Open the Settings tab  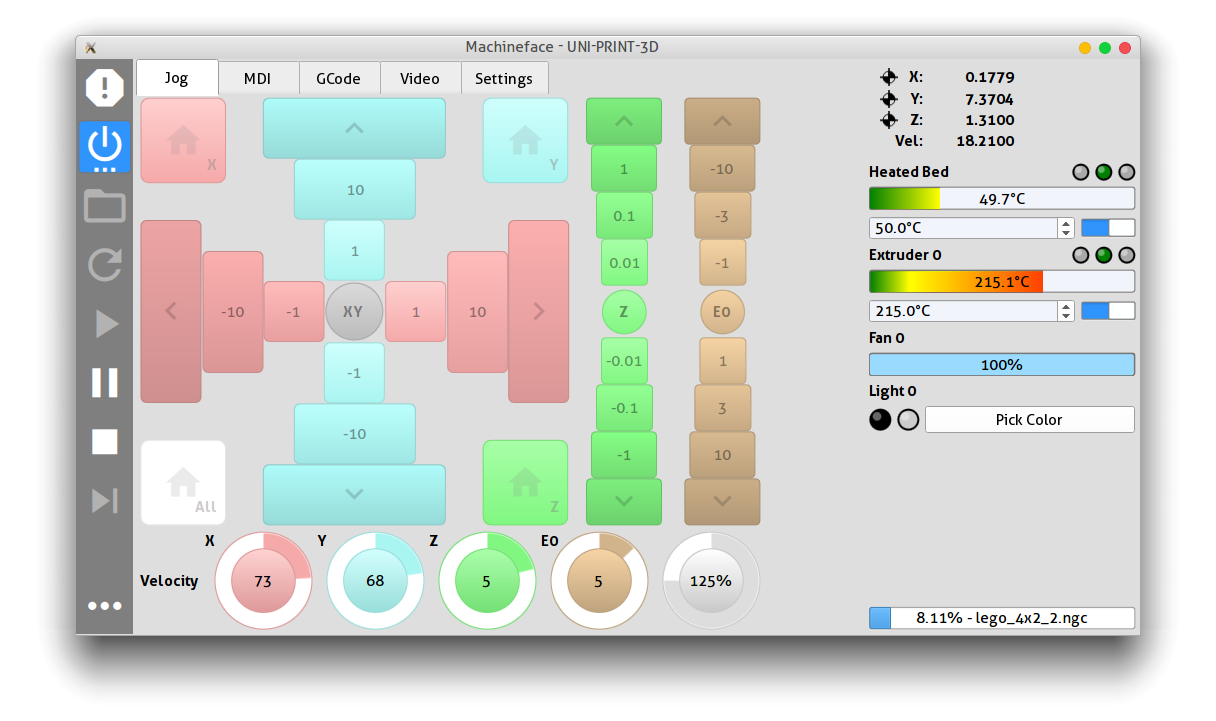[504, 78]
